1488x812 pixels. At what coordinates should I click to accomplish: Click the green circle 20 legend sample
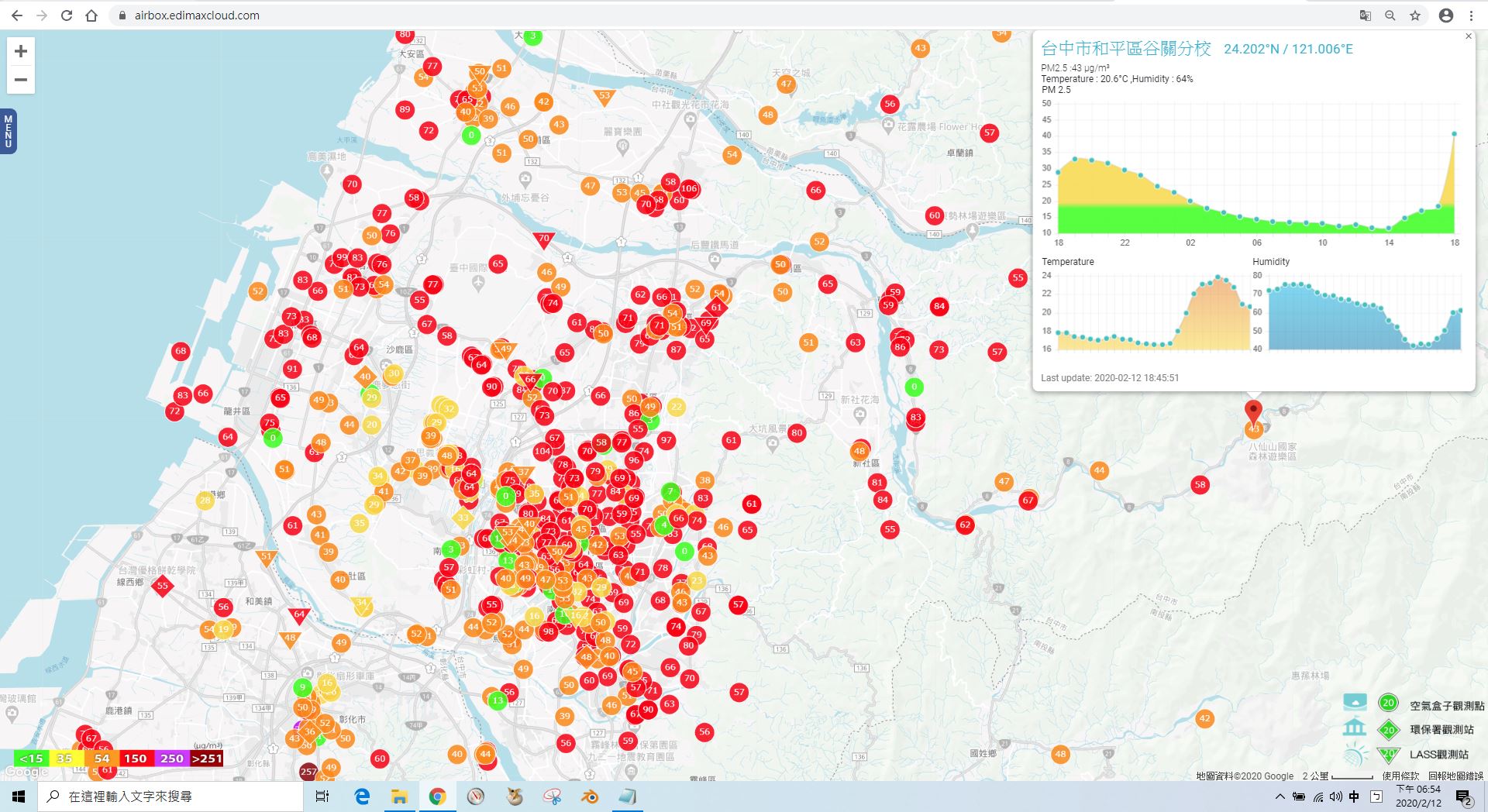point(1388,704)
